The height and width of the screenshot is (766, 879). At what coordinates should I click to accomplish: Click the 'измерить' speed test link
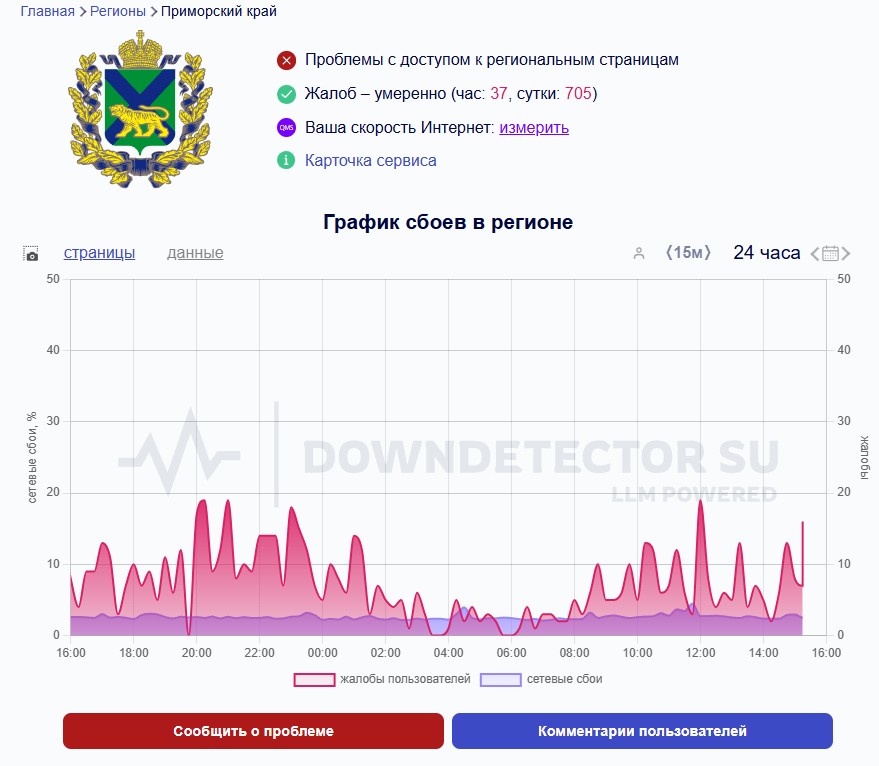pos(534,128)
